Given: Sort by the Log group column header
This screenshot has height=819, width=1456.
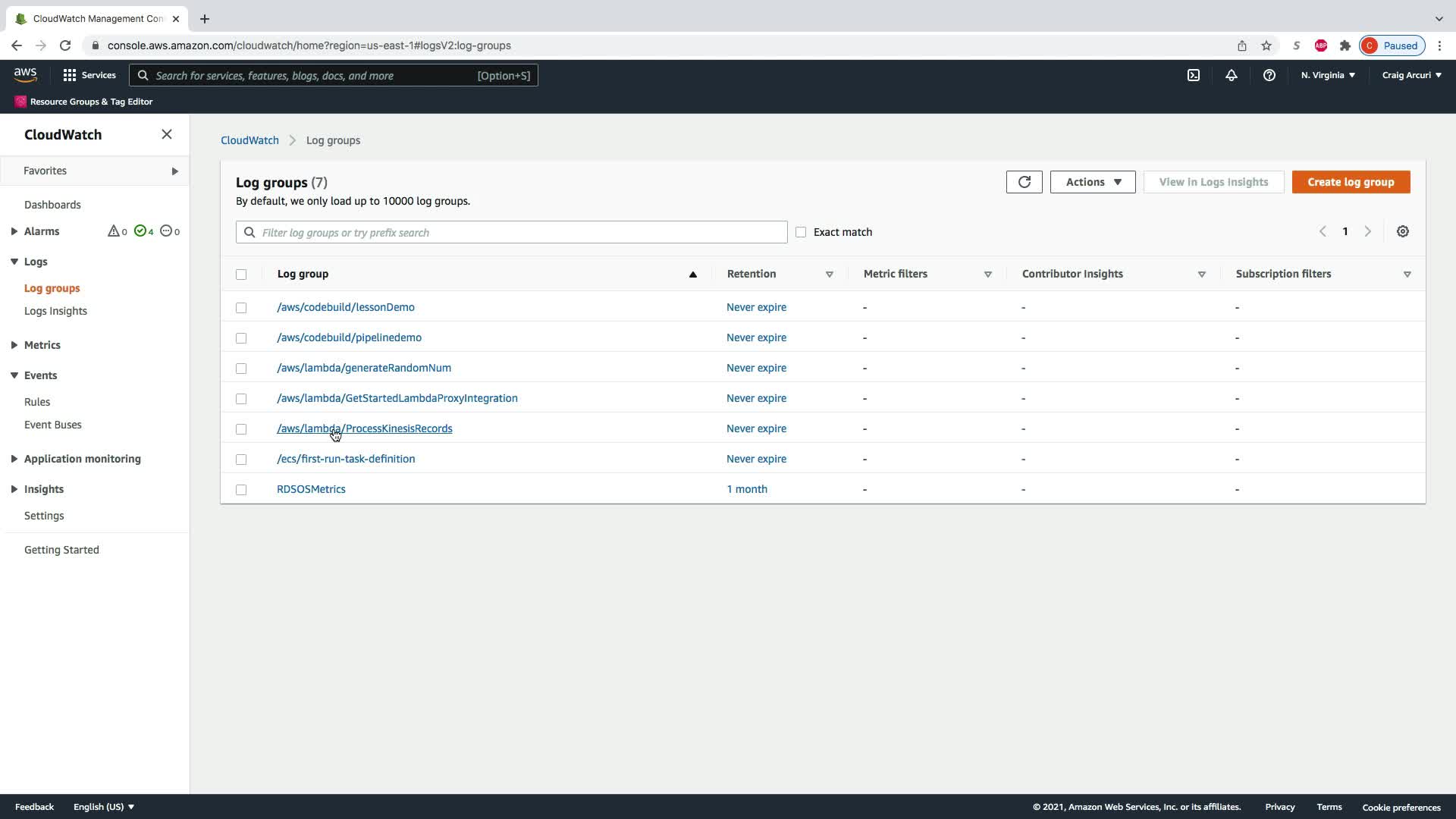Looking at the screenshot, I should (x=303, y=274).
